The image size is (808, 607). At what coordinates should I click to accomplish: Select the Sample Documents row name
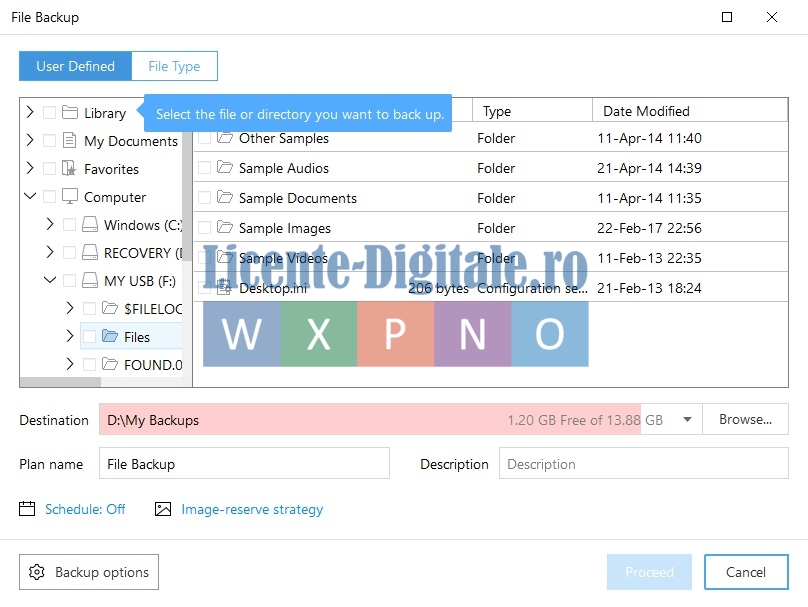pyautogui.click(x=297, y=198)
